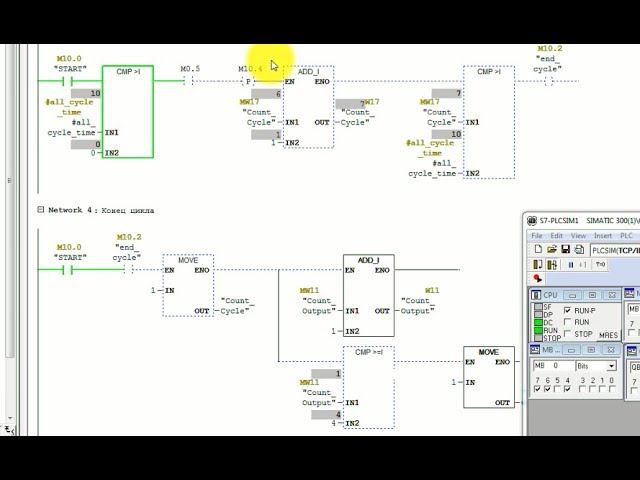Toggle bit 6 checkbox in MB 0
The image size is (640, 480).
coord(547,389)
